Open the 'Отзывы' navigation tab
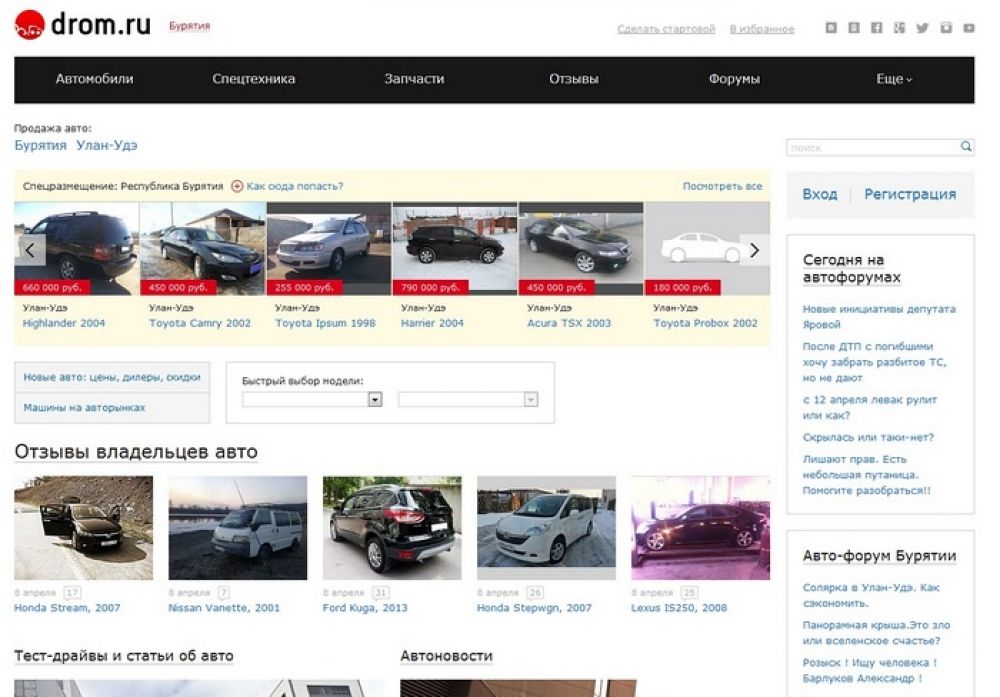The height and width of the screenshot is (697, 1000). tap(574, 79)
